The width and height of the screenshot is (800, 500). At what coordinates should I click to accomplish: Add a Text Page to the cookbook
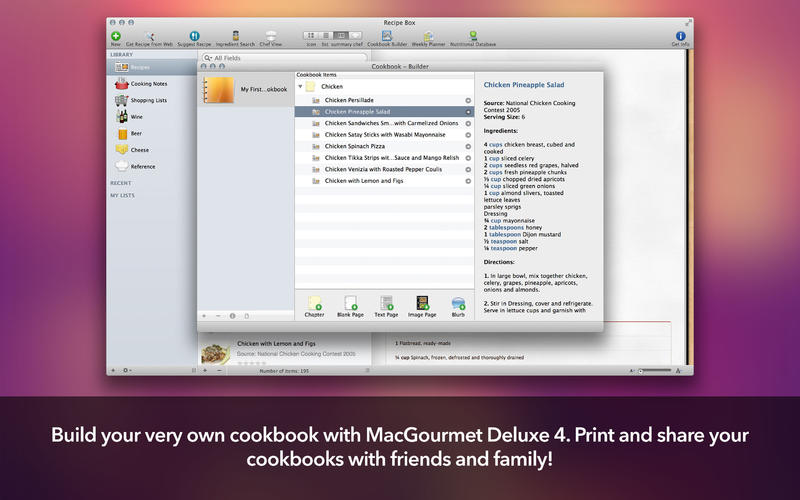coord(386,306)
